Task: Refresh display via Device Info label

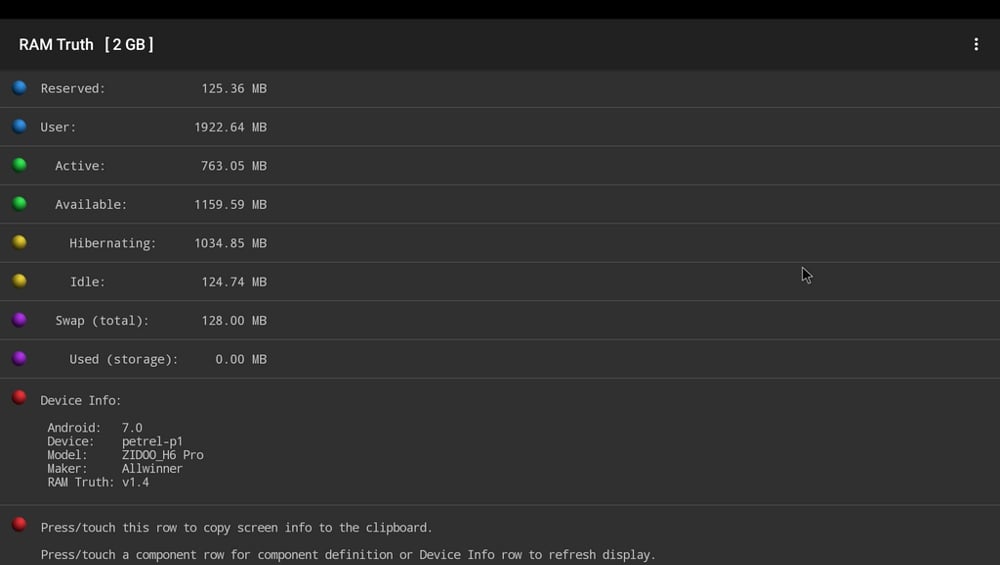Action: point(80,400)
